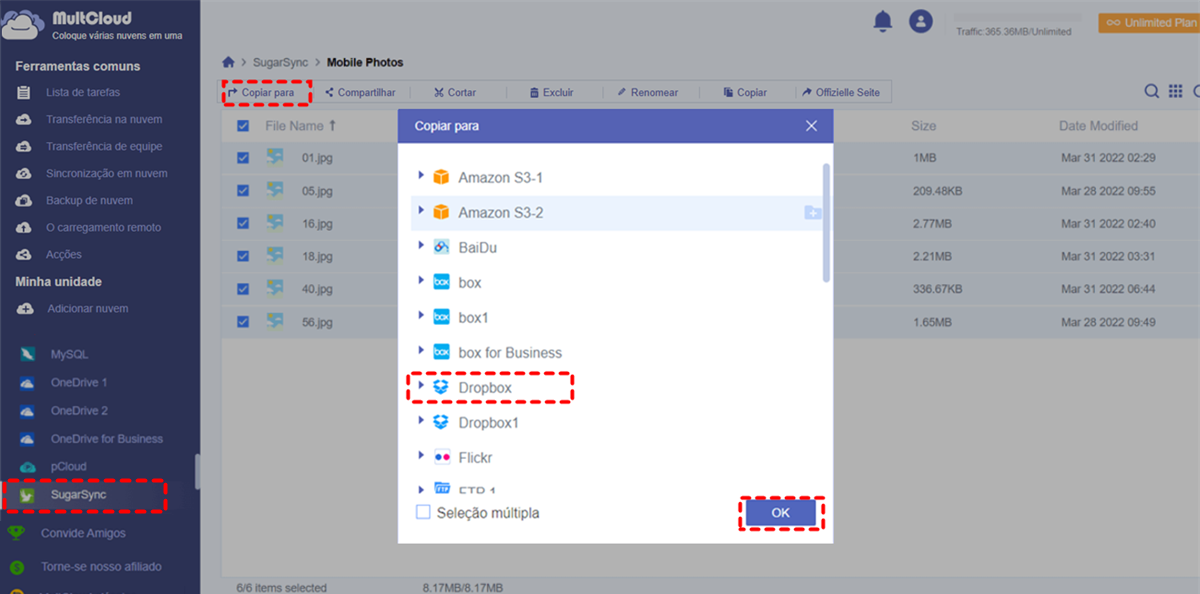The width and height of the screenshot is (1200, 594).
Task: Open Transferência de equipe in sidebar
Action: tap(104, 147)
